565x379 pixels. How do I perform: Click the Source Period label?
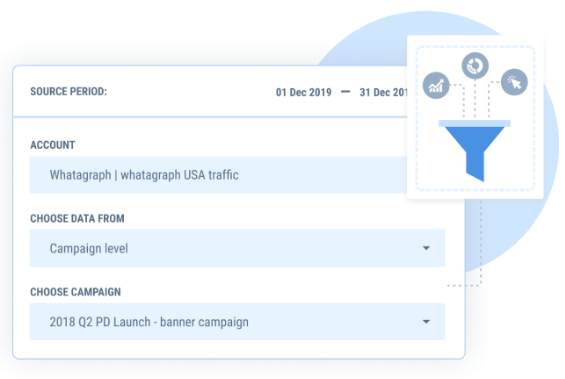(x=68, y=92)
